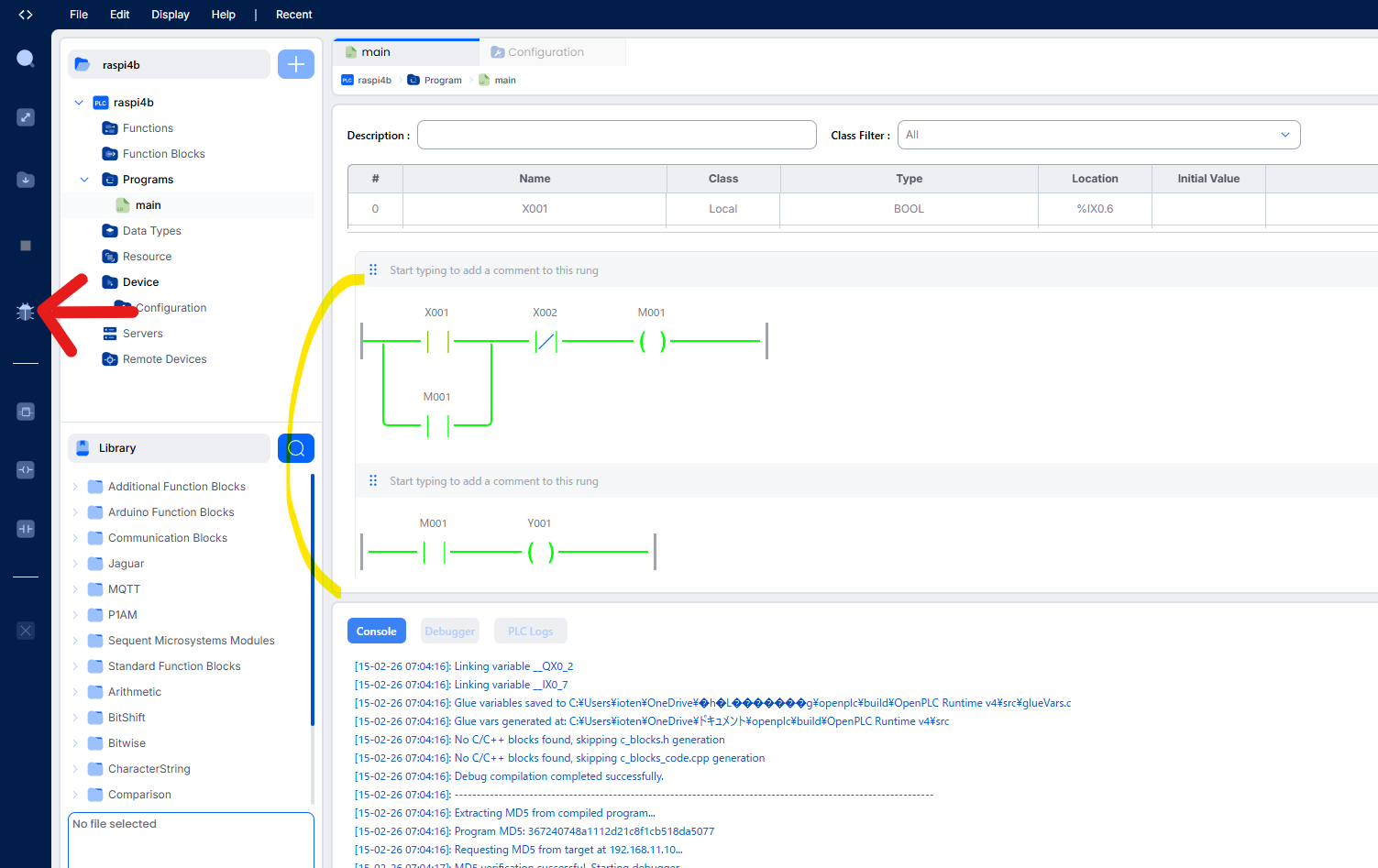Image resolution: width=1378 pixels, height=868 pixels.
Task: Expand the Arduino Function Blocks library
Action: point(75,512)
